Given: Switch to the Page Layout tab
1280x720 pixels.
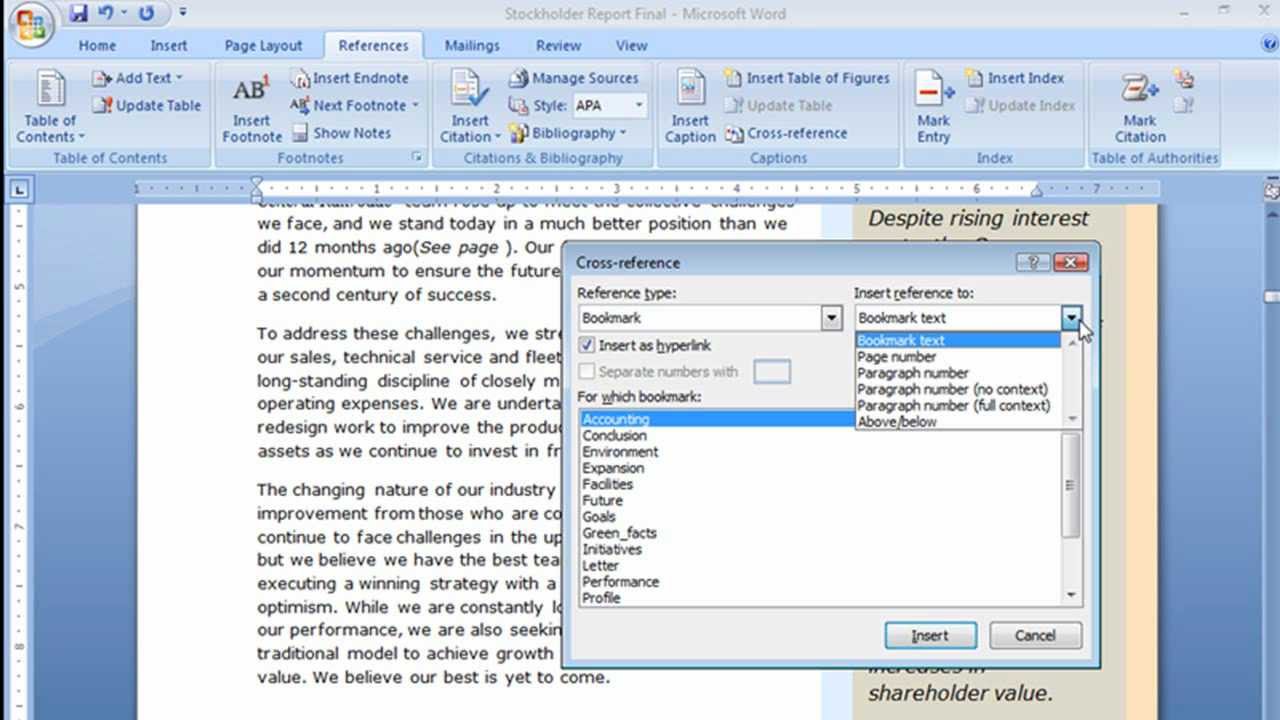Looking at the screenshot, I should point(263,45).
